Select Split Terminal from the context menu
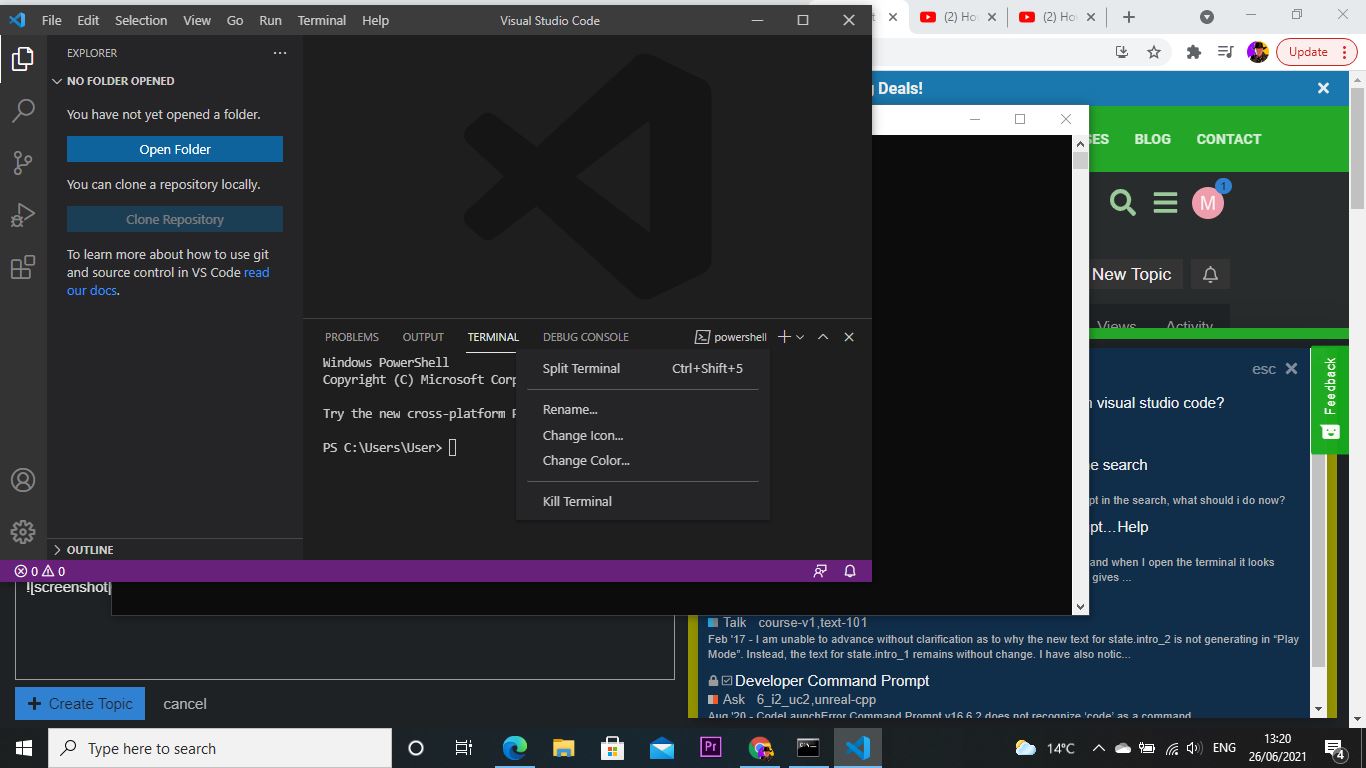 pos(581,368)
